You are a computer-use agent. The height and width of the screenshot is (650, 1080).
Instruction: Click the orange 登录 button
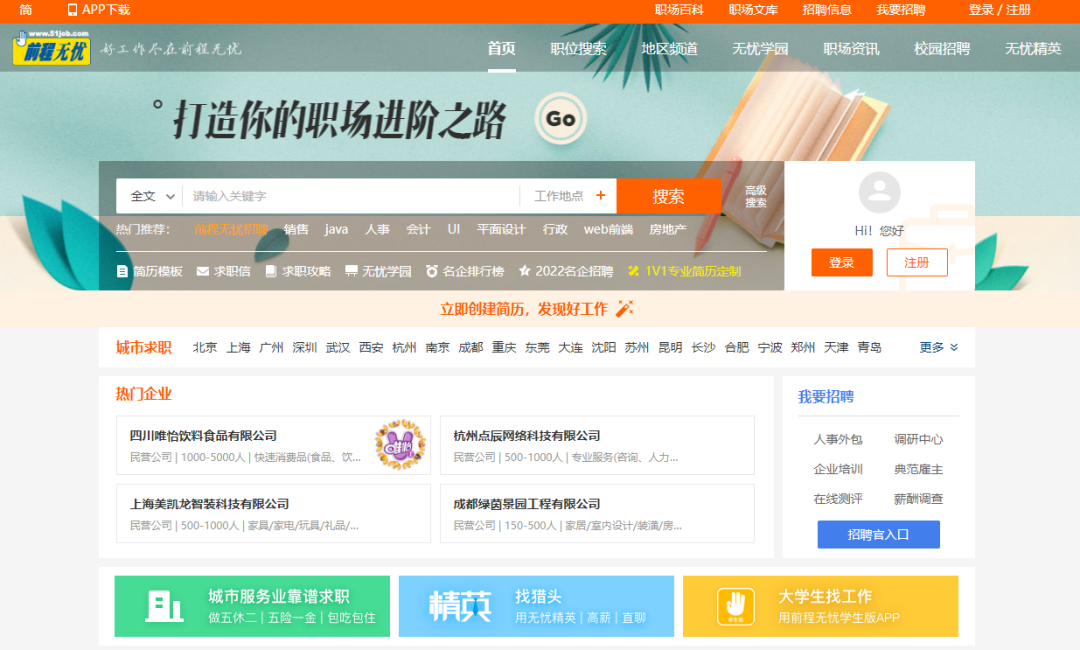(842, 262)
